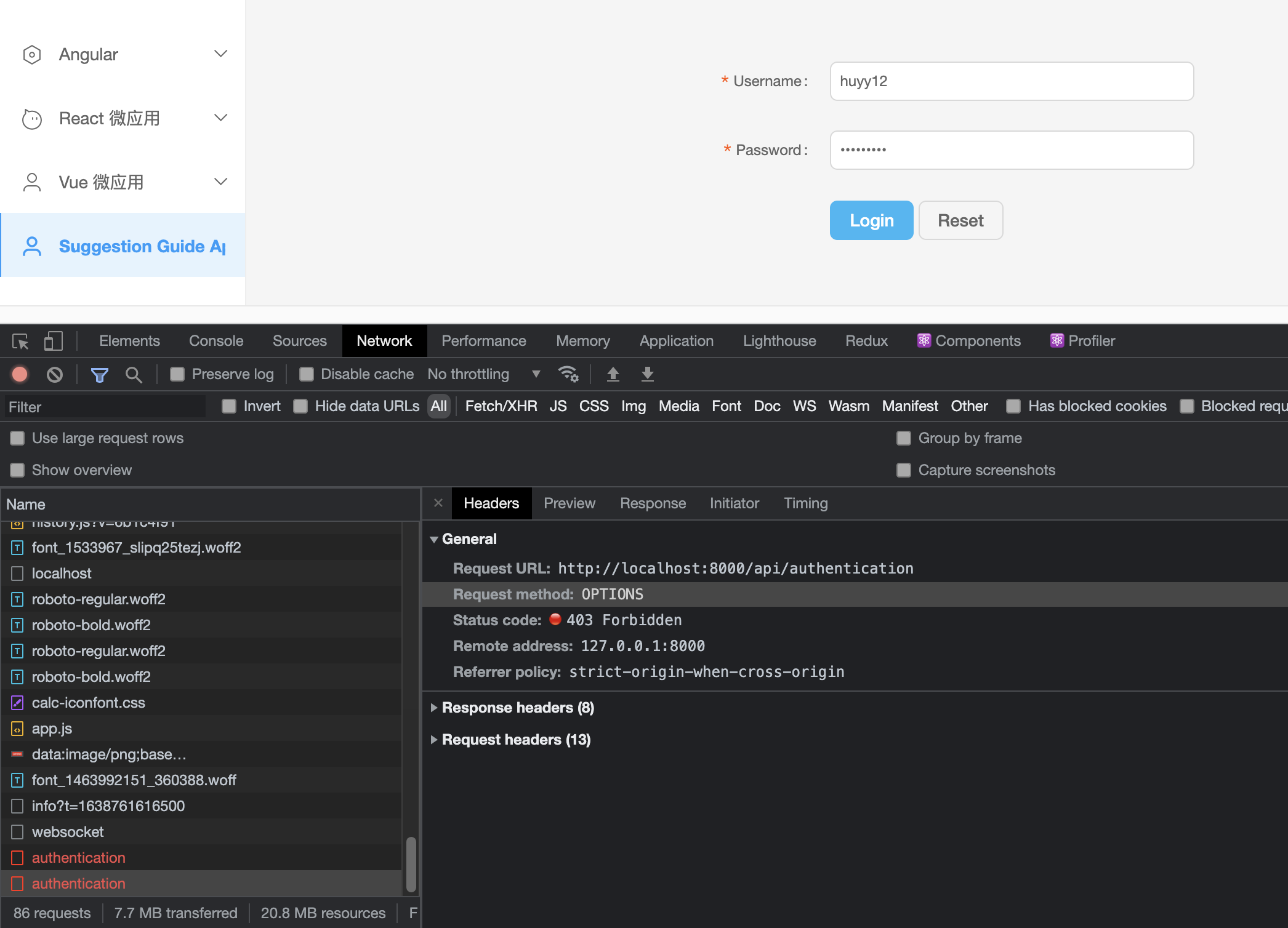This screenshot has height=928, width=1288.
Task: Click the React 微应用 sidebar icon
Action: coord(32,119)
